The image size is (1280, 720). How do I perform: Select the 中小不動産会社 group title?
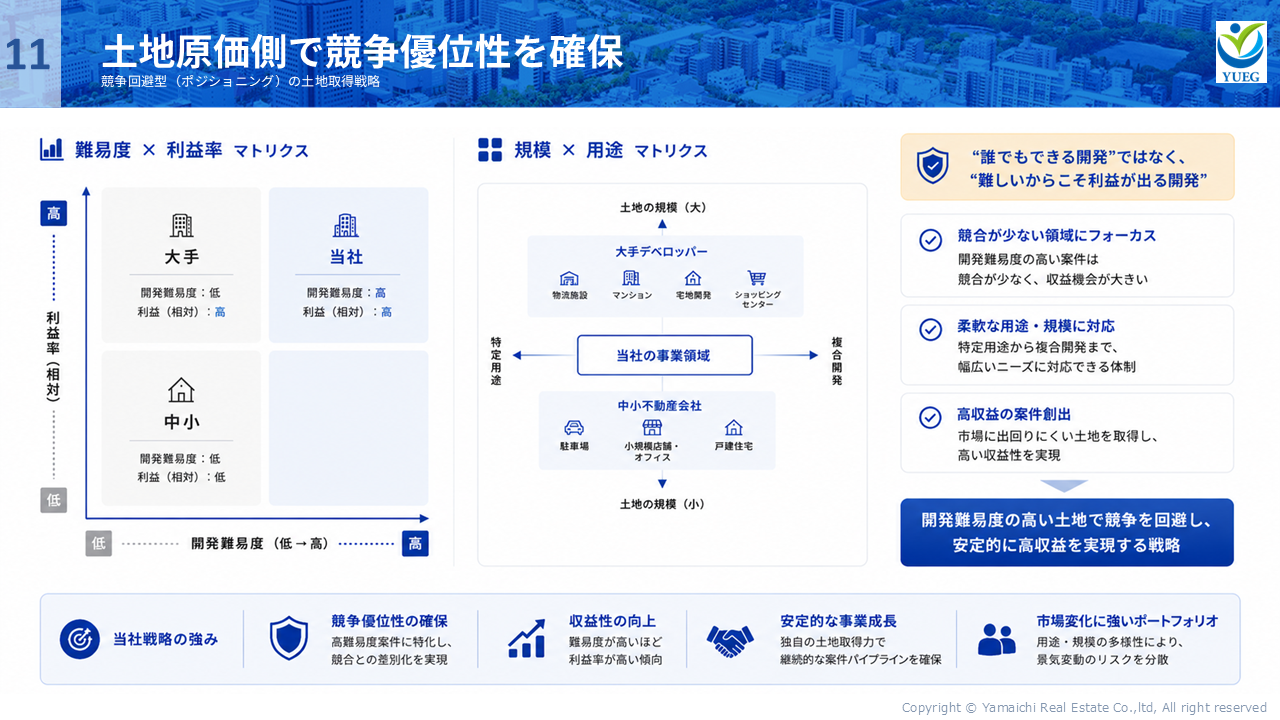[x=660, y=406]
